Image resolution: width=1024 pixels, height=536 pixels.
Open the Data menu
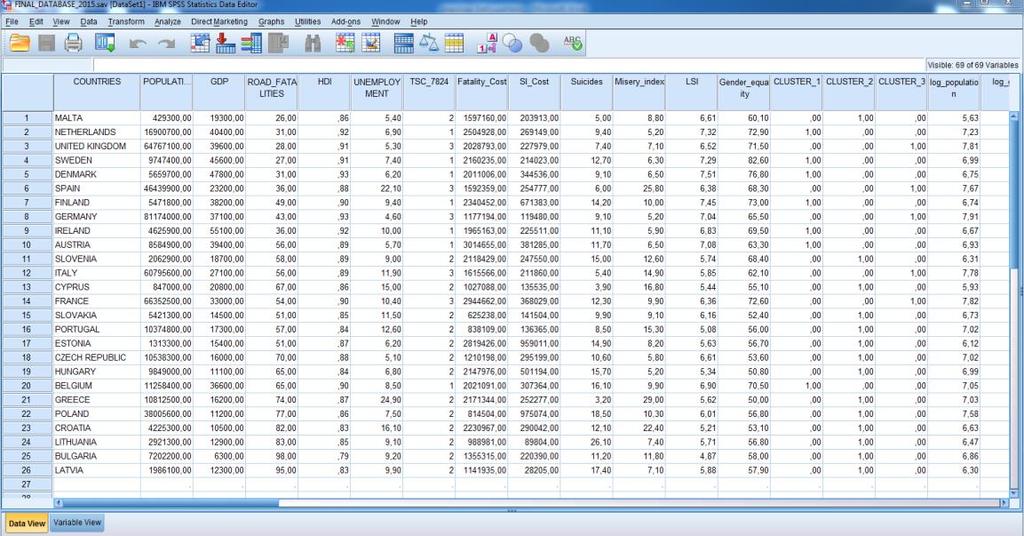(x=89, y=22)
